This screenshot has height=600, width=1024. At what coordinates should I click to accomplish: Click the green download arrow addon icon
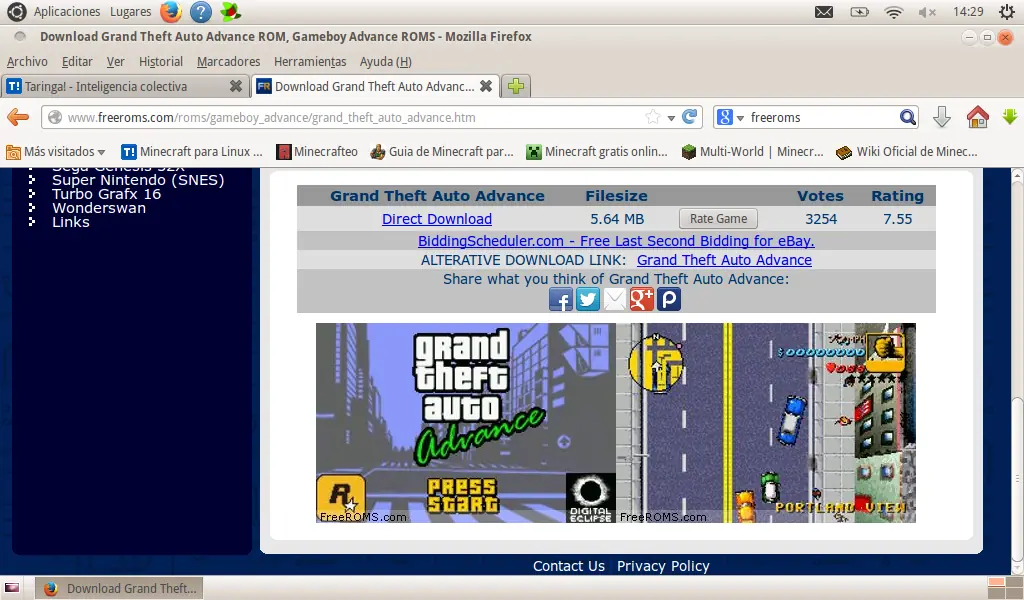coord(1010,117)
